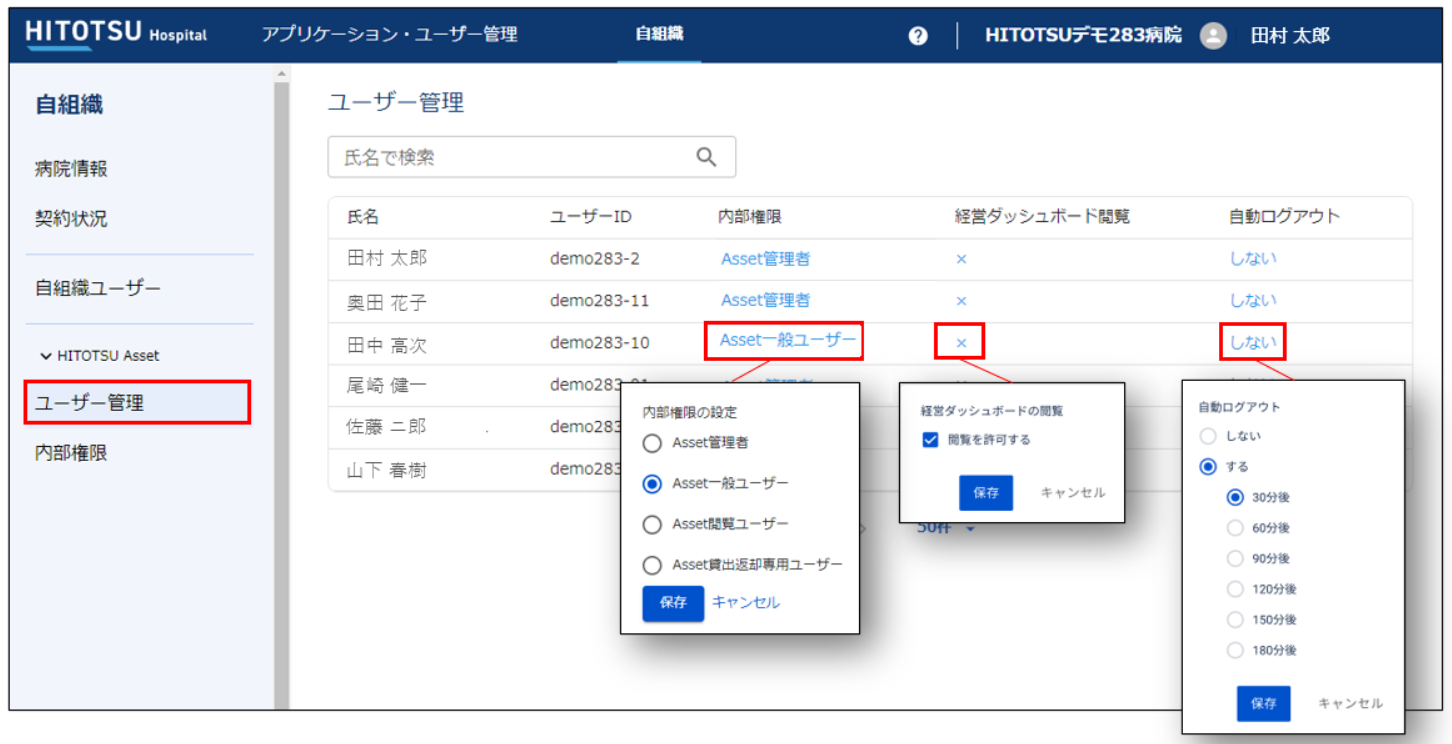Click the ユーザーID column header
1452x744 pixels.
click(591, 217)
